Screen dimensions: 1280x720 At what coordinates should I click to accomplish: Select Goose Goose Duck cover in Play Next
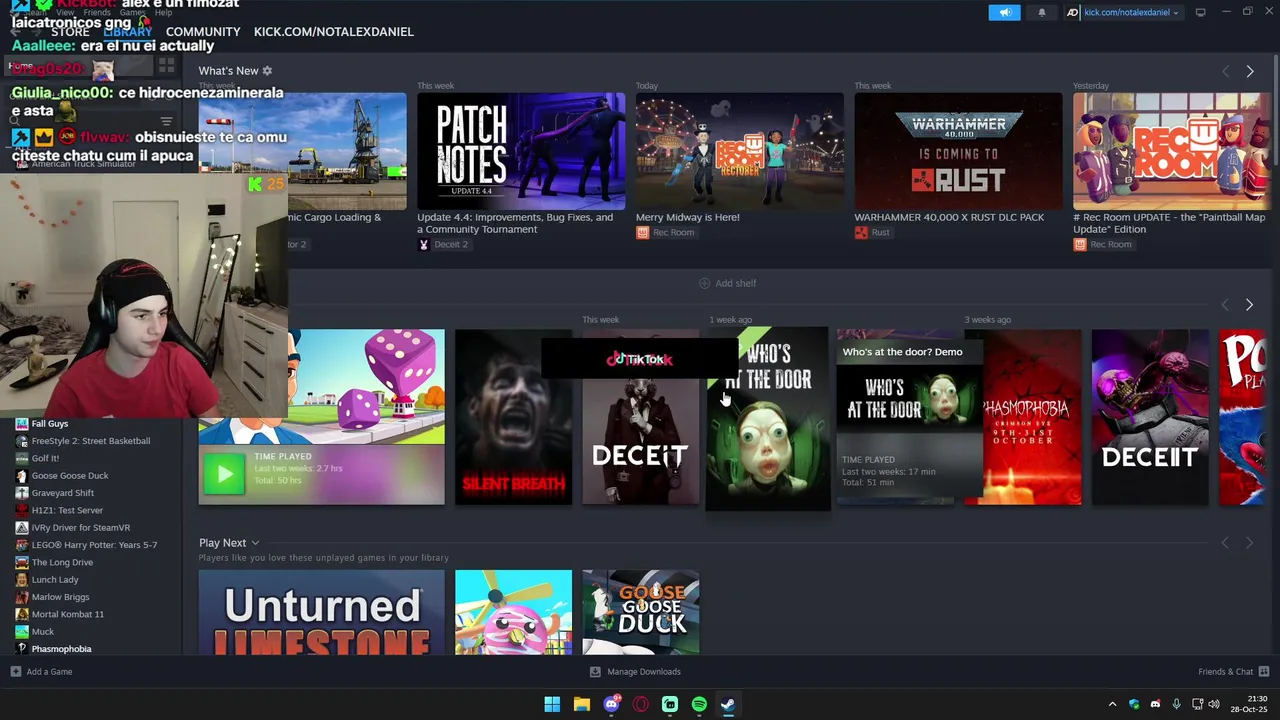(641, 612)
